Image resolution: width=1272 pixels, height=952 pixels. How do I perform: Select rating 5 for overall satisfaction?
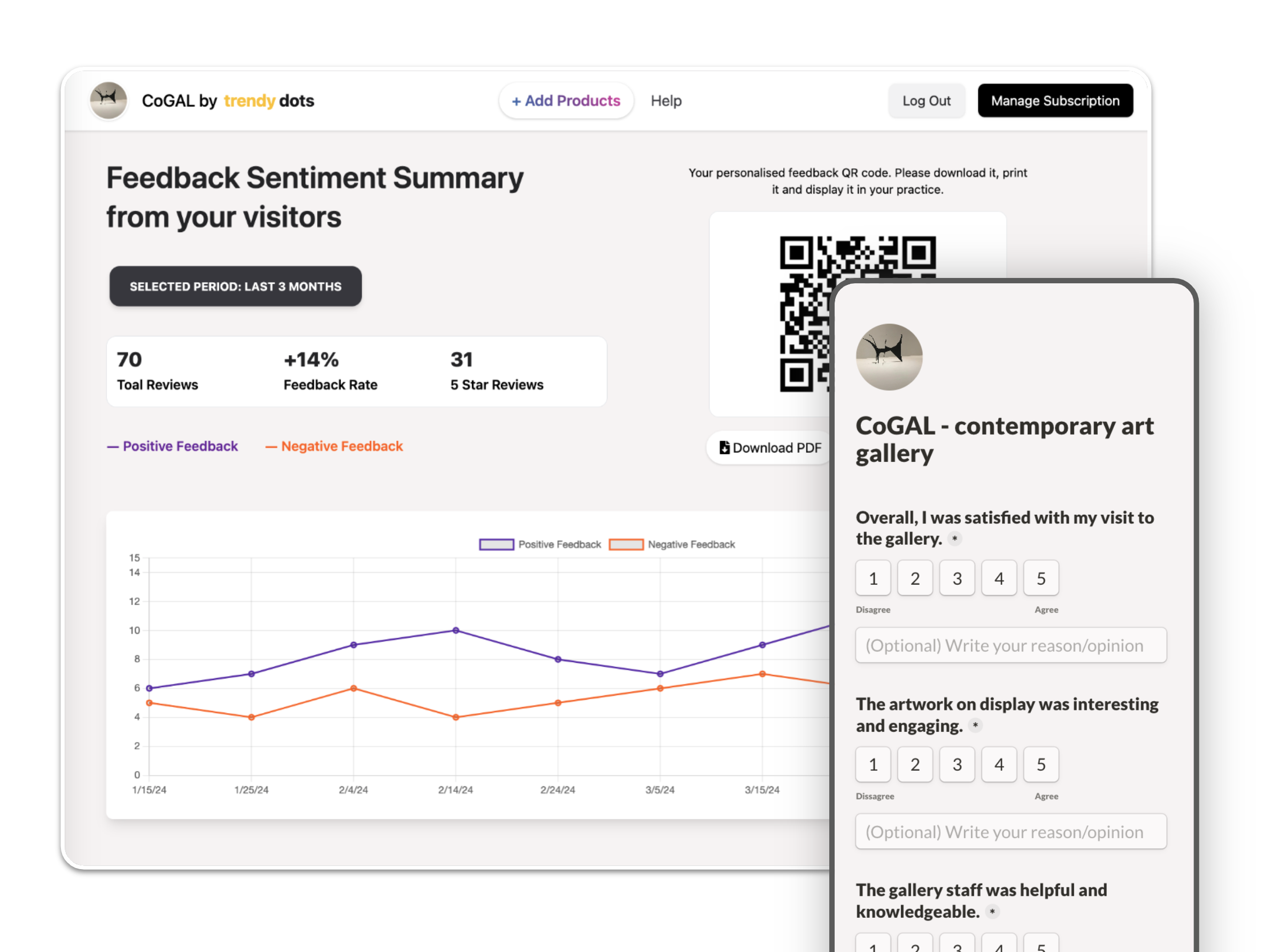click(x=1040, y=578)
